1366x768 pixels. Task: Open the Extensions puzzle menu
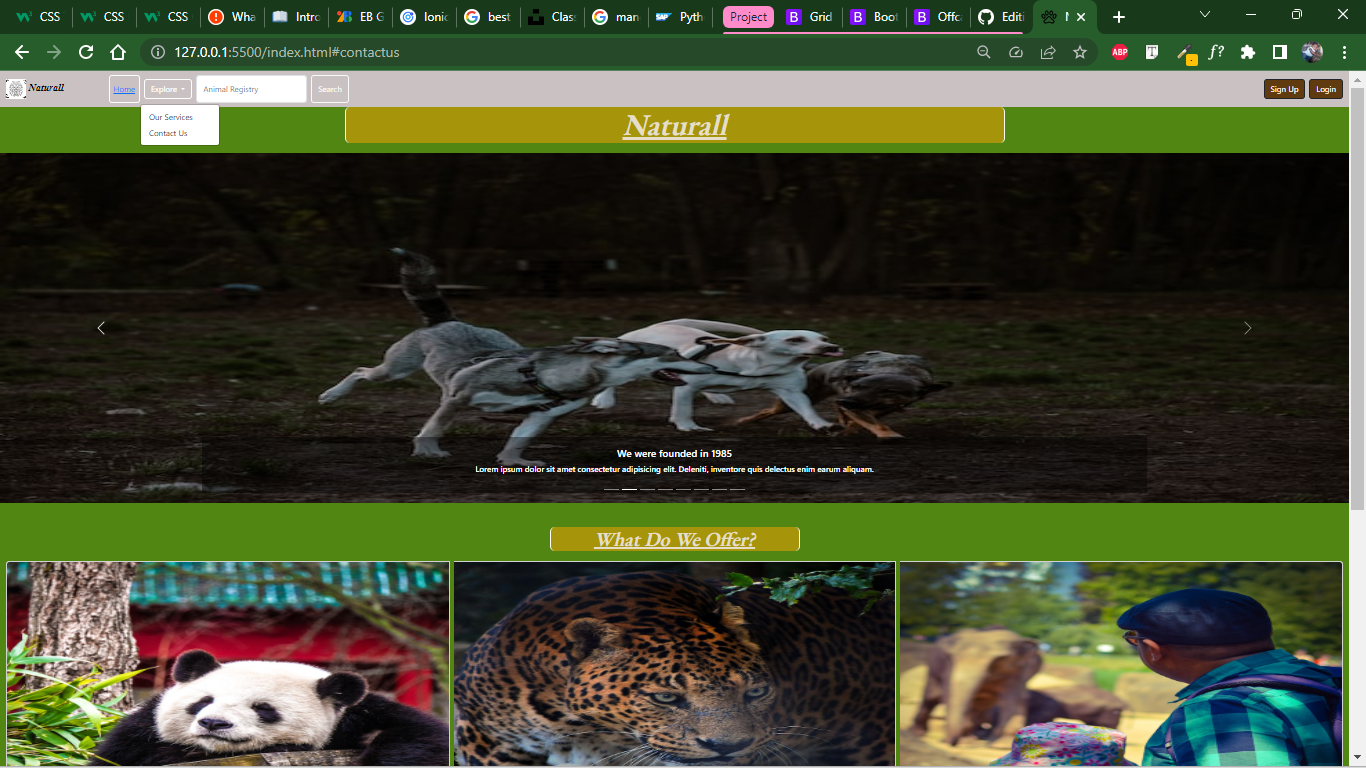1248,52
